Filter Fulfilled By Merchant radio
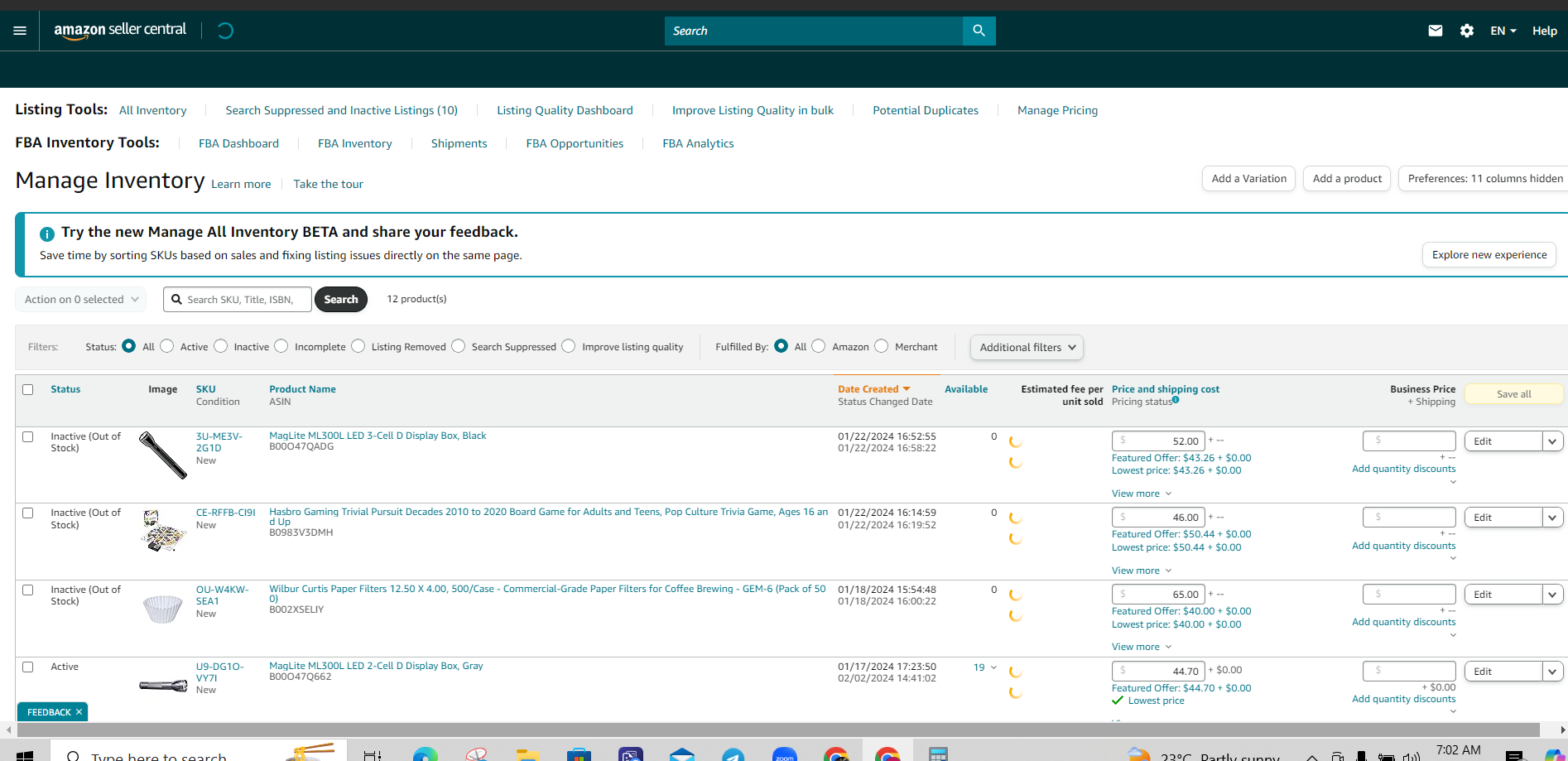The image size is (1568, 761). click(x=882, y=346)
